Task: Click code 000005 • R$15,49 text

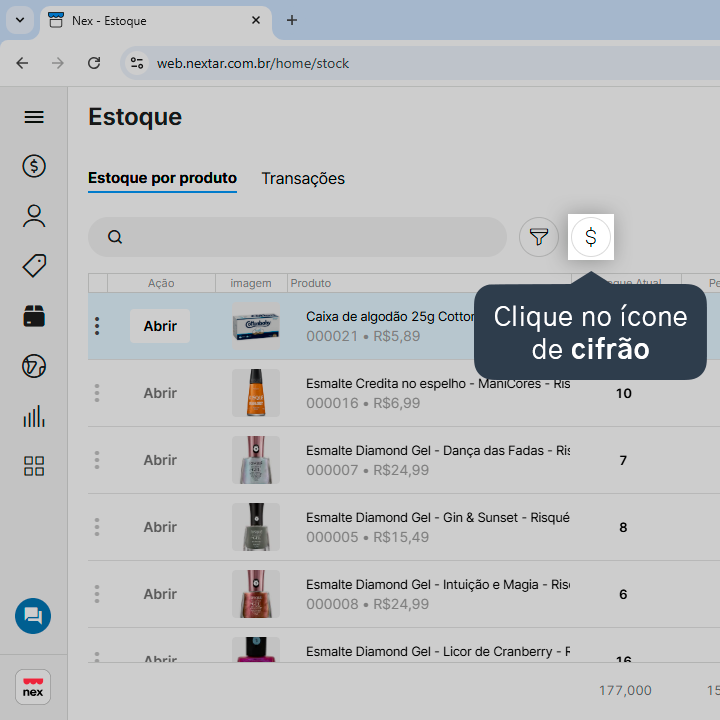Action: 367,537
